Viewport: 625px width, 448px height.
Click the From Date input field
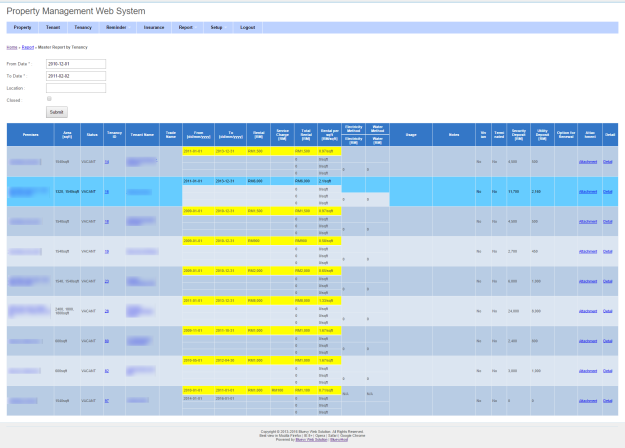pyautogui.click(x=76, y=64)
